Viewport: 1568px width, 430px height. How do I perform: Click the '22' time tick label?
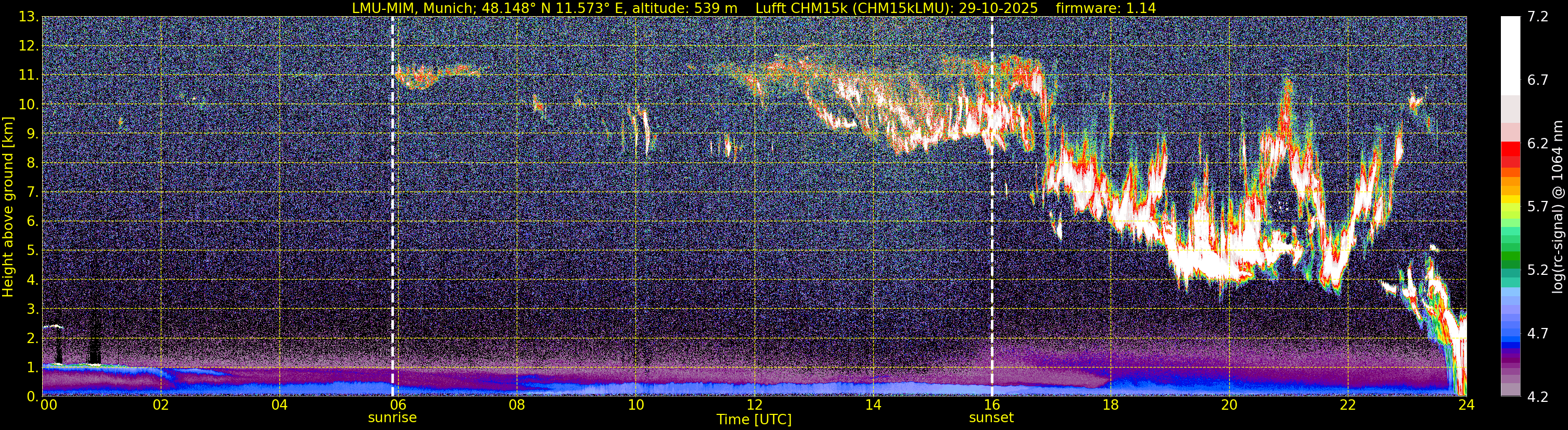click(1348, 405)
